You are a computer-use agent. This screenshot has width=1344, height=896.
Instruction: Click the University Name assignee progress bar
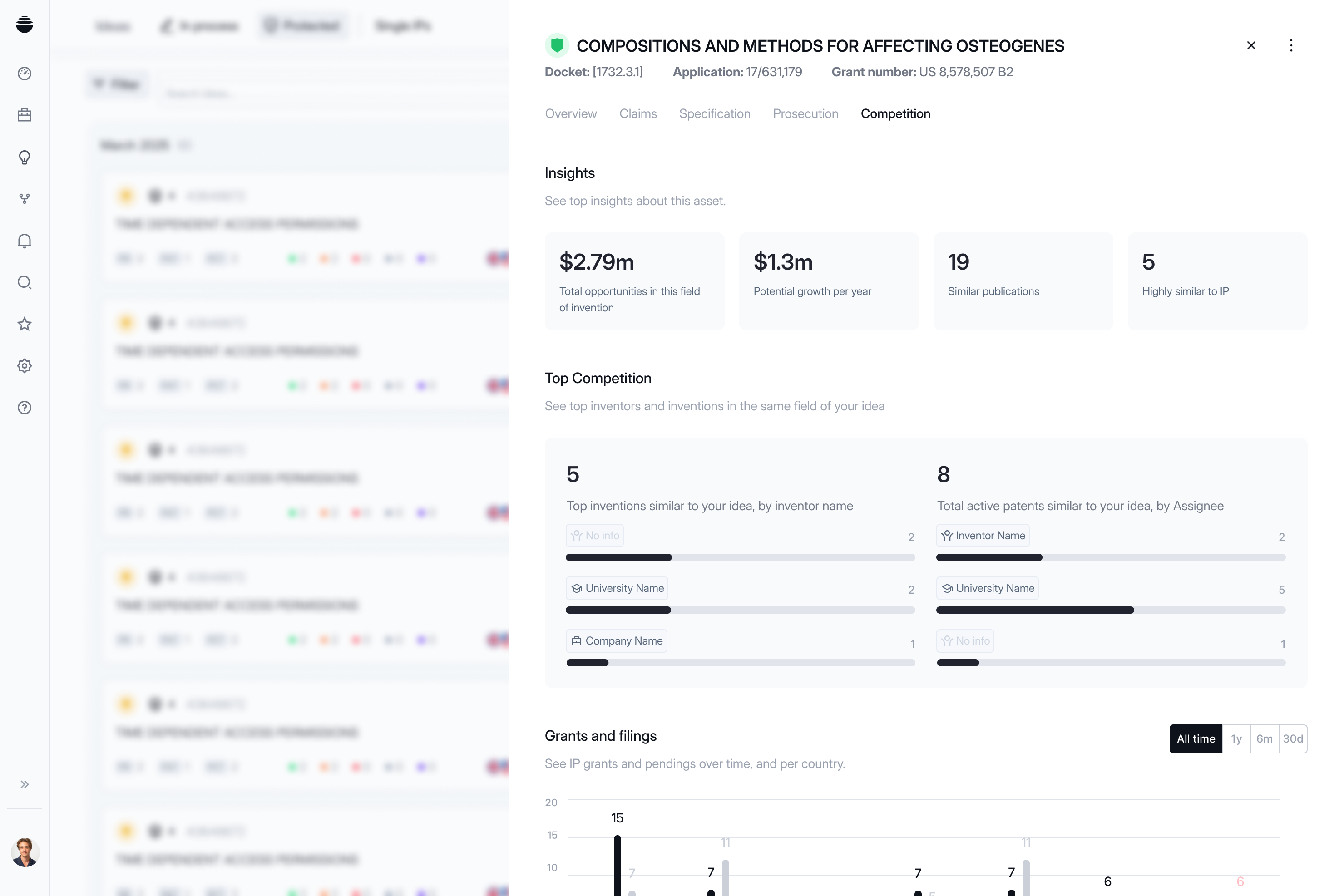(1110, 610)
